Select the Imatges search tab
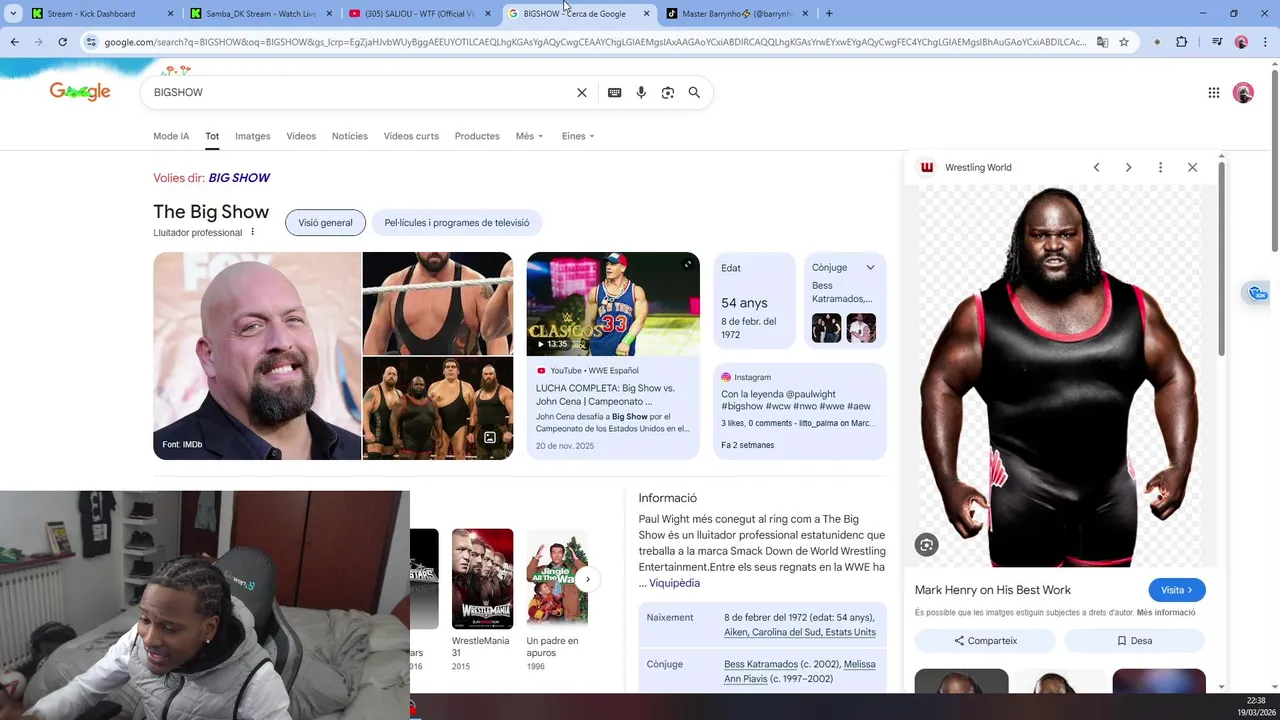The width and height of the screenshot is (1280, 720). tap(252, 136)
